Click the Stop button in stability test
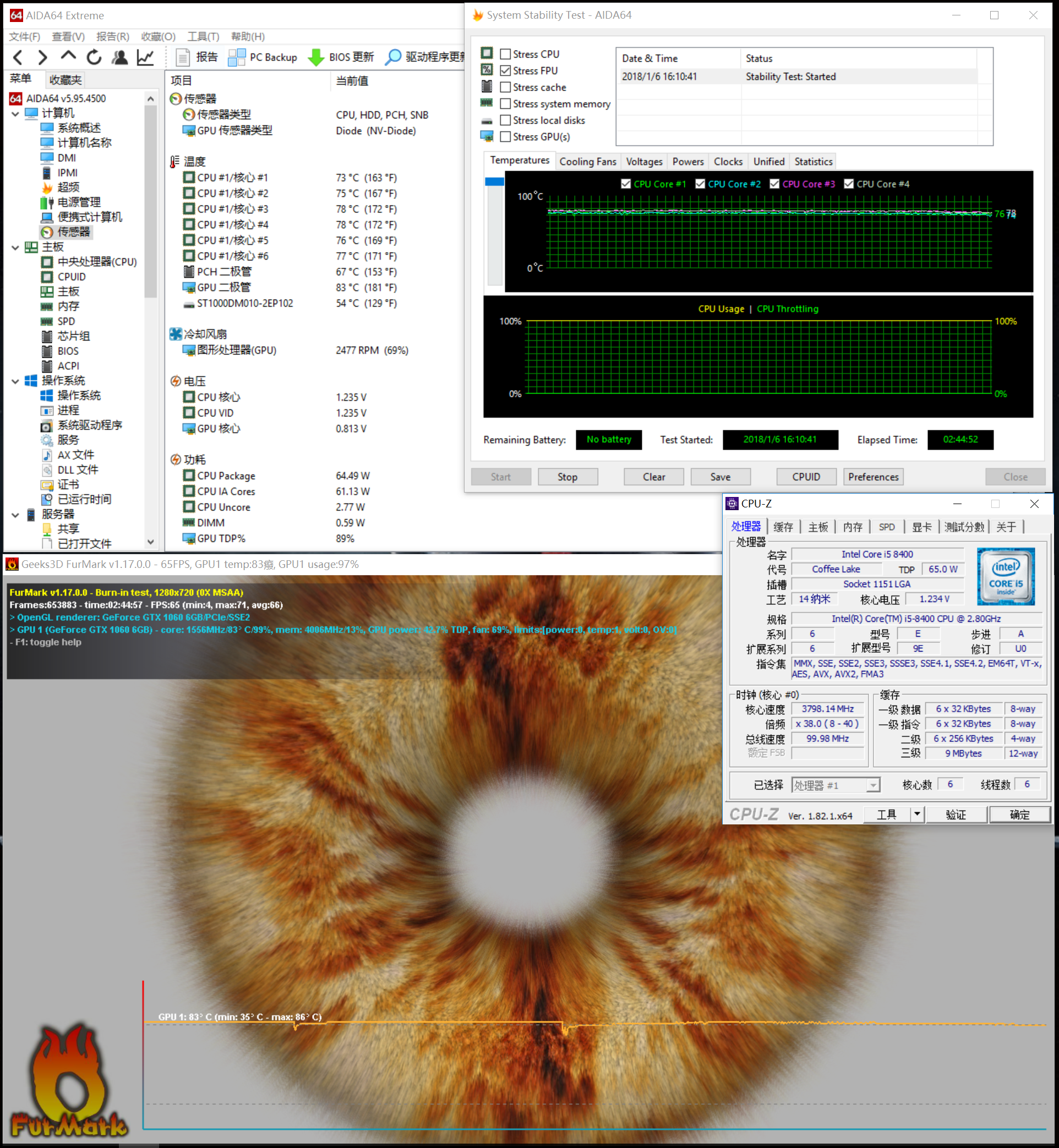This screenshot has height=1148, width=1059. pos(566,477)
